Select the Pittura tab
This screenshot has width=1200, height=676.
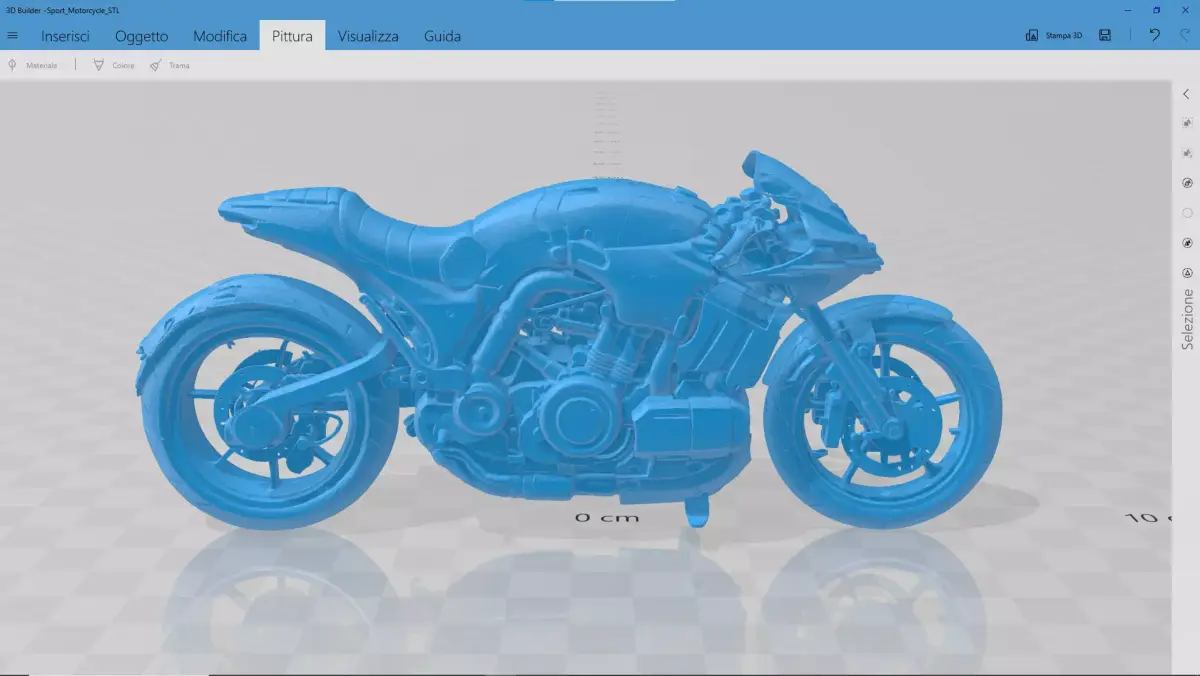point(292,36)
